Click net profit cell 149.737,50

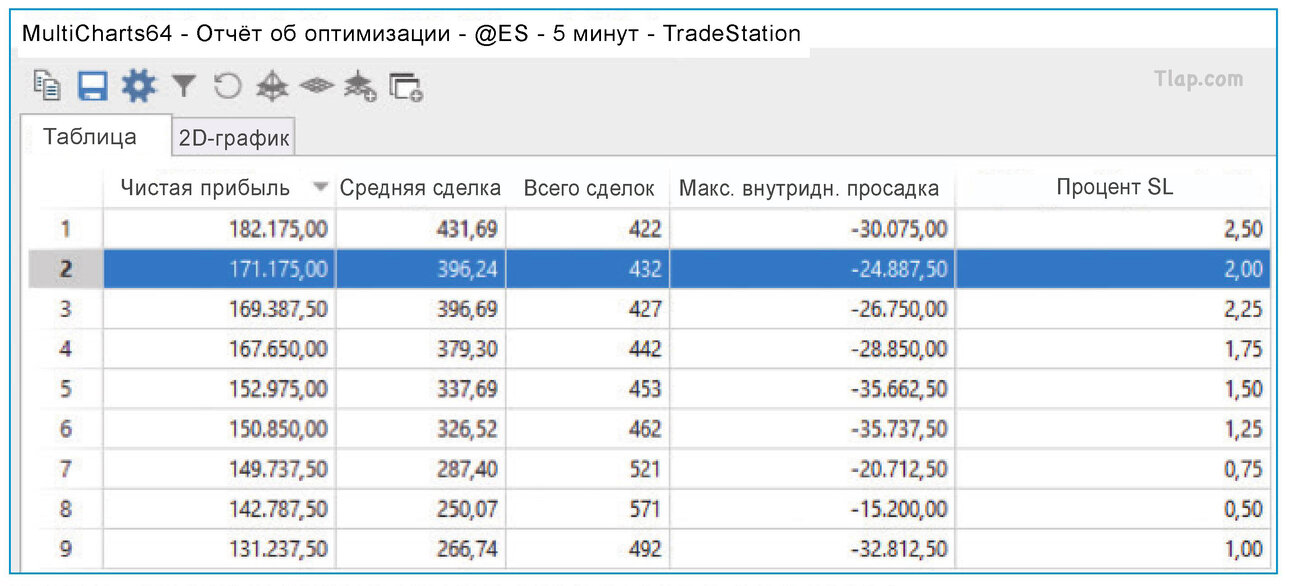tap(219, 469)
